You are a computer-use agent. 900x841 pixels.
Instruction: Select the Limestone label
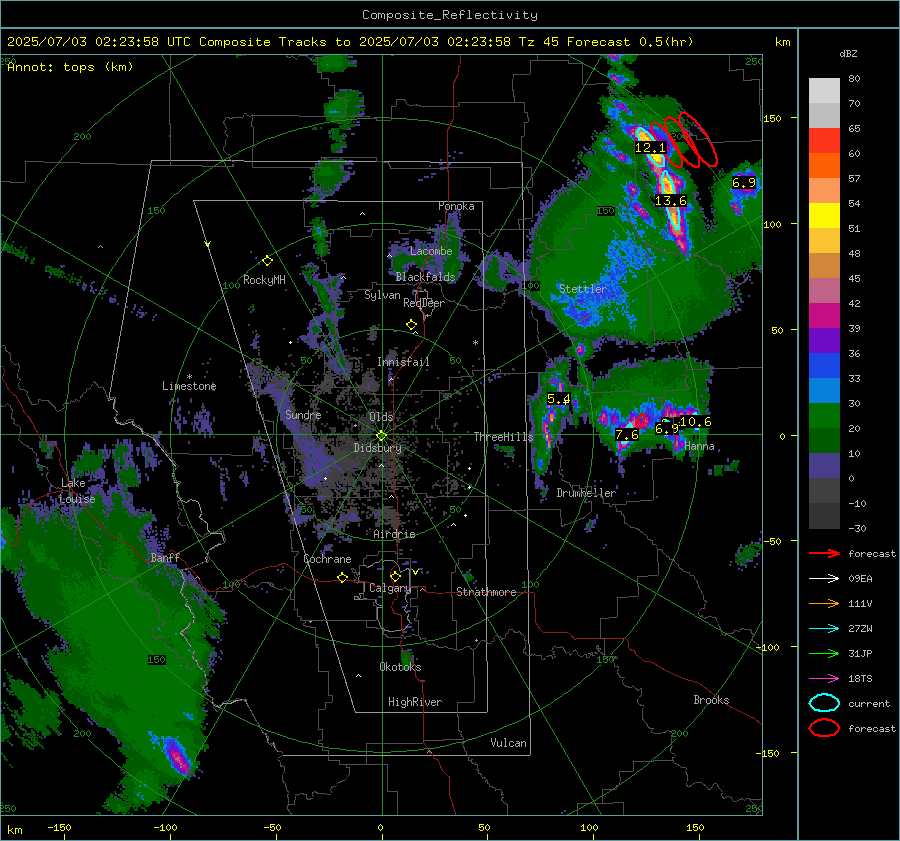pyautogui.click(x=189, y=386)
